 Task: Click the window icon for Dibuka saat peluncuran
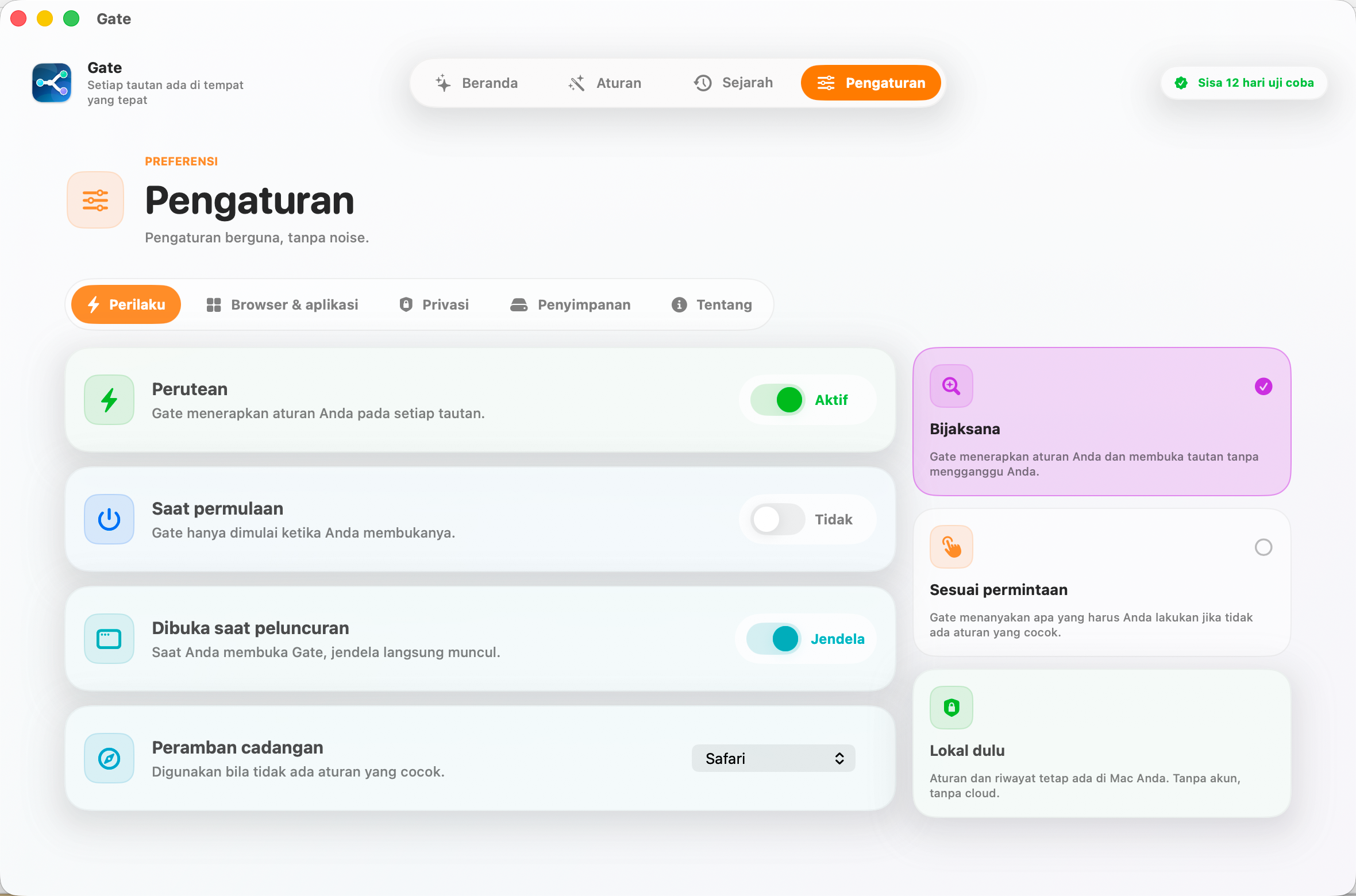(109, 639)
